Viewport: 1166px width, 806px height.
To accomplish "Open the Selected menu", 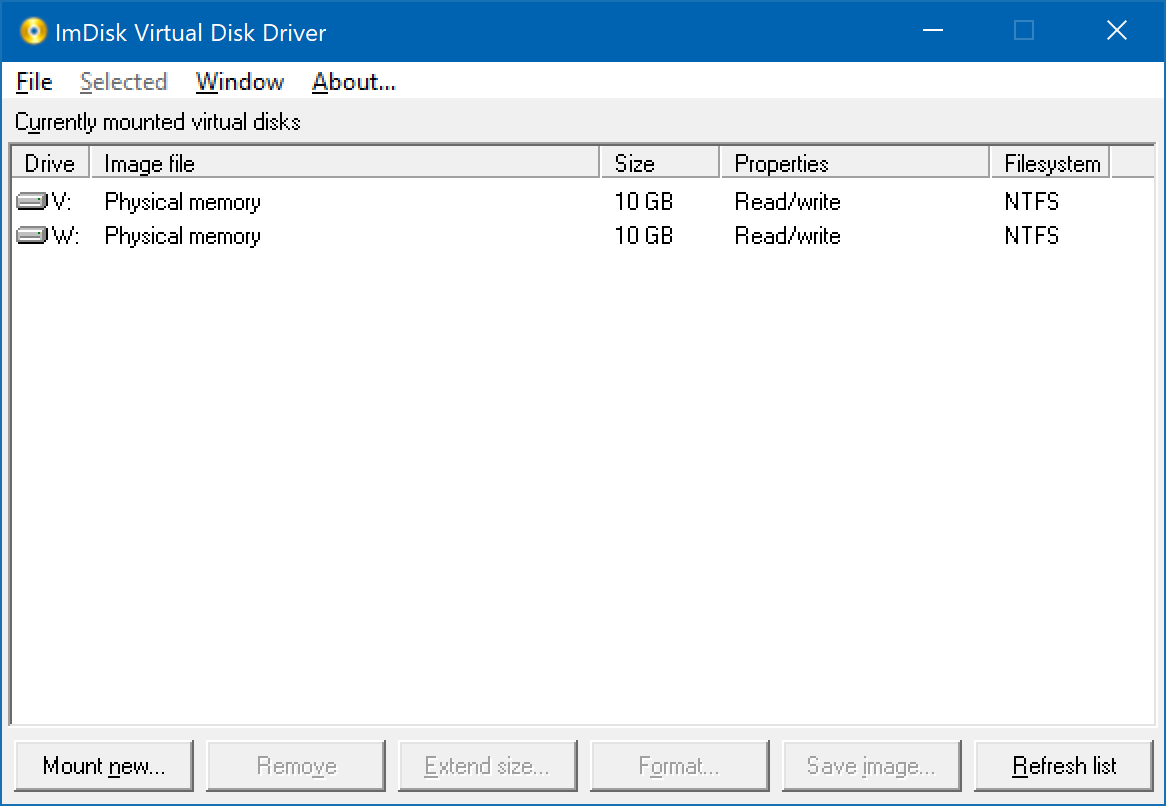I will tap(123, 82).
